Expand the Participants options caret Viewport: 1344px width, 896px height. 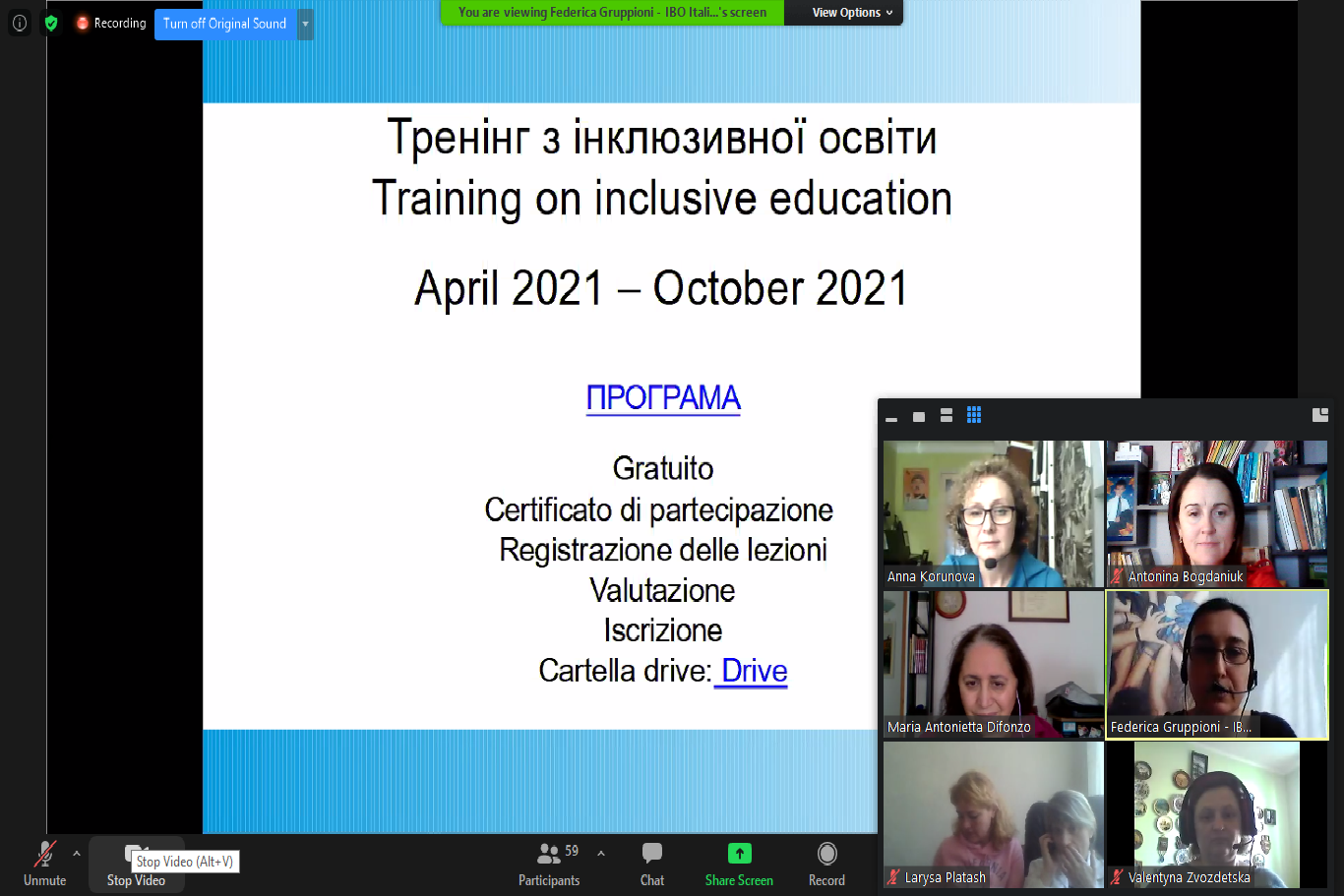[x=601, y=854]
